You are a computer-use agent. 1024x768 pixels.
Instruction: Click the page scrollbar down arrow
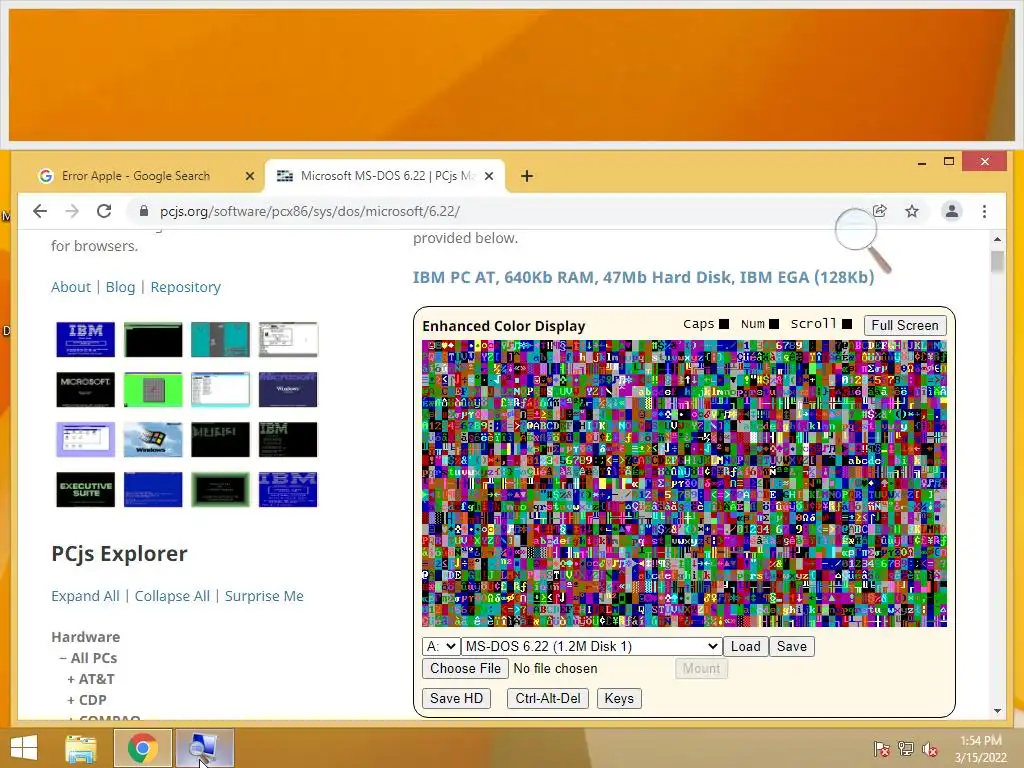pos(997,711)
